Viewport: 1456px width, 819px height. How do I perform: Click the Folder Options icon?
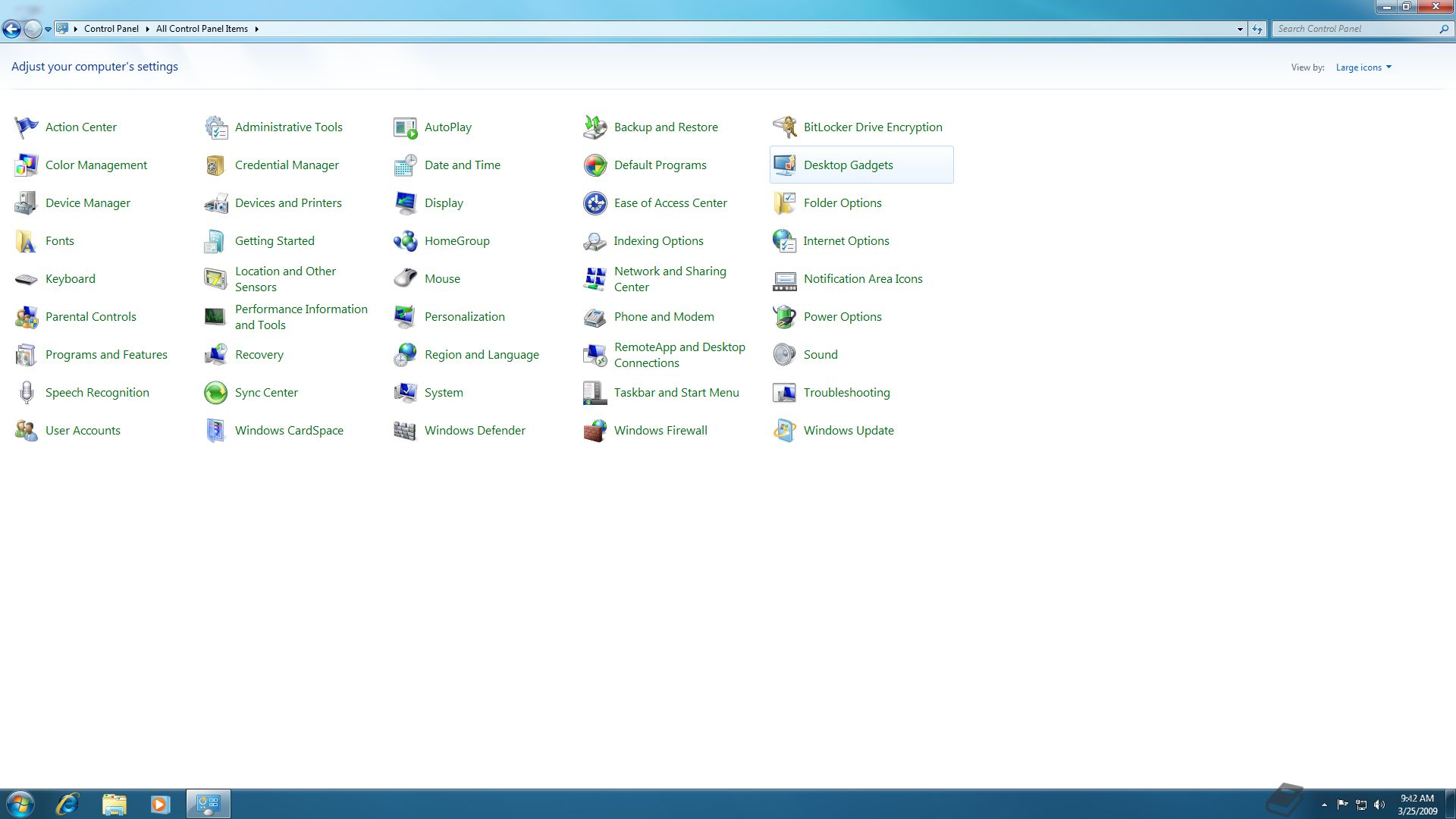(x=785, y=203)
